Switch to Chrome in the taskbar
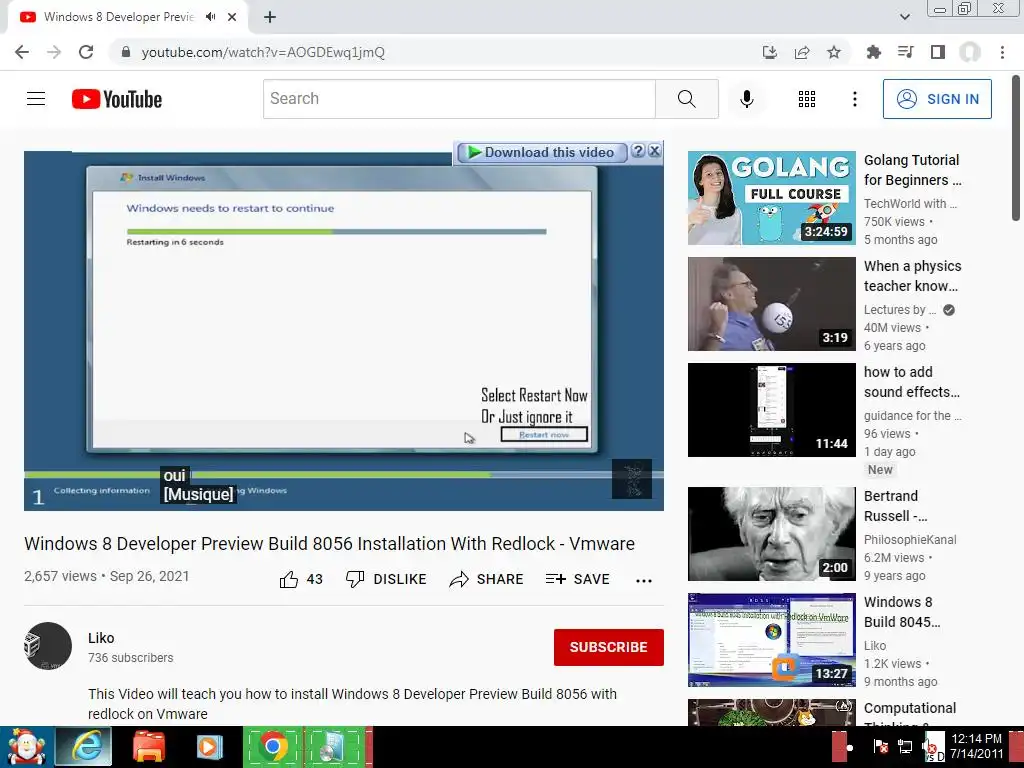The height and width of the screenshot is (768, 1024). (x=274, y=747)
